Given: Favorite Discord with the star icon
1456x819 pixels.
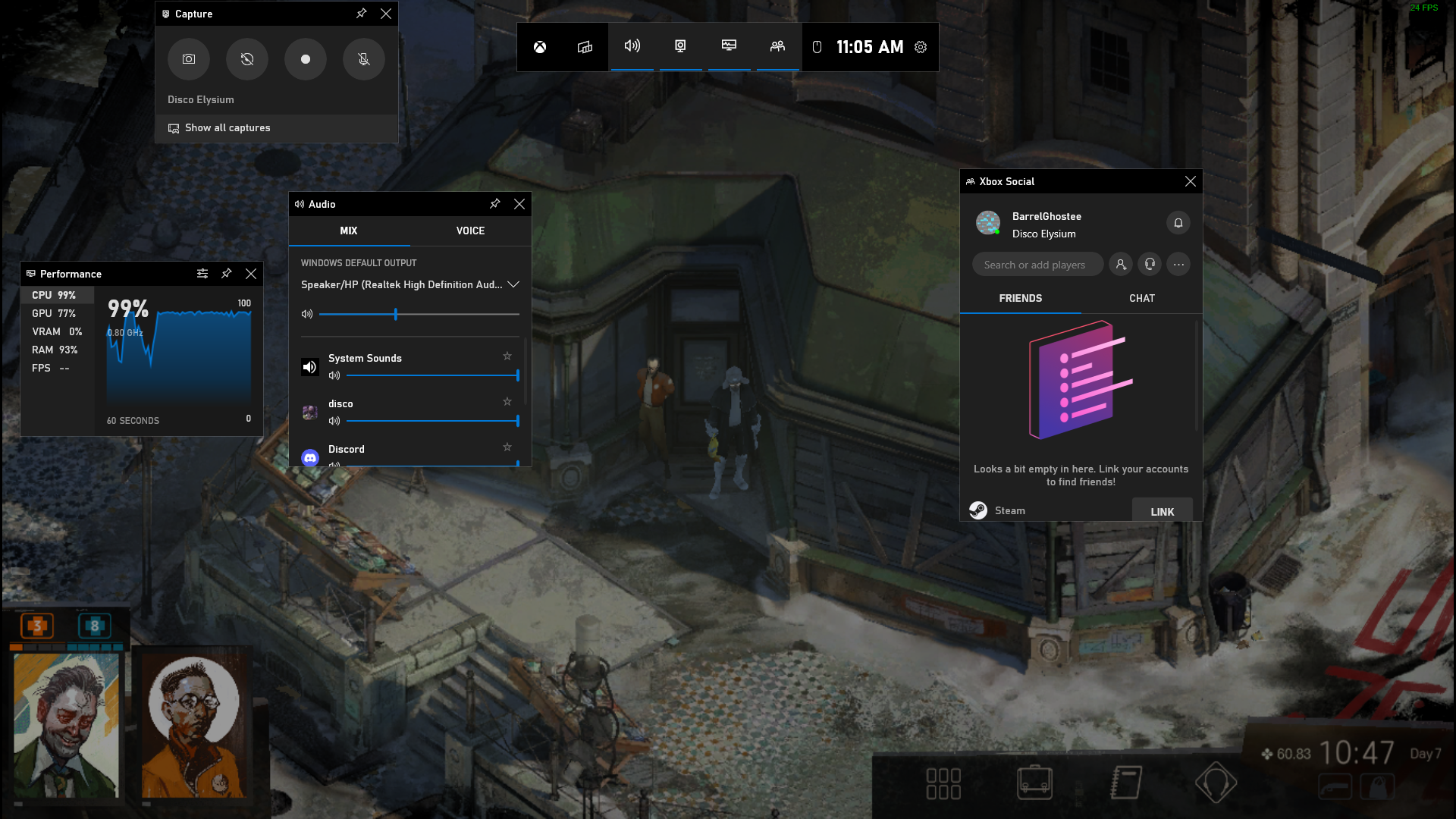Looking at the screenshot, I should [x=507, y=447].
